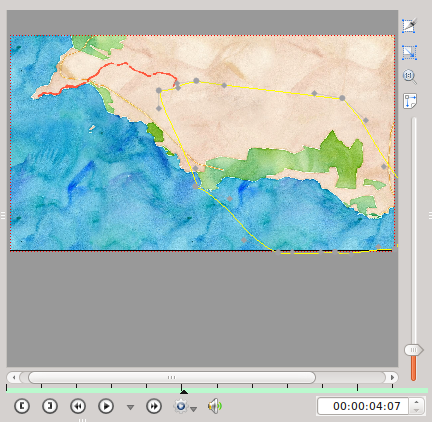Click the color picker eyedropper icon
Image resolution: width=432 pixels, height=422 pixels.
(x=409, y=26)
